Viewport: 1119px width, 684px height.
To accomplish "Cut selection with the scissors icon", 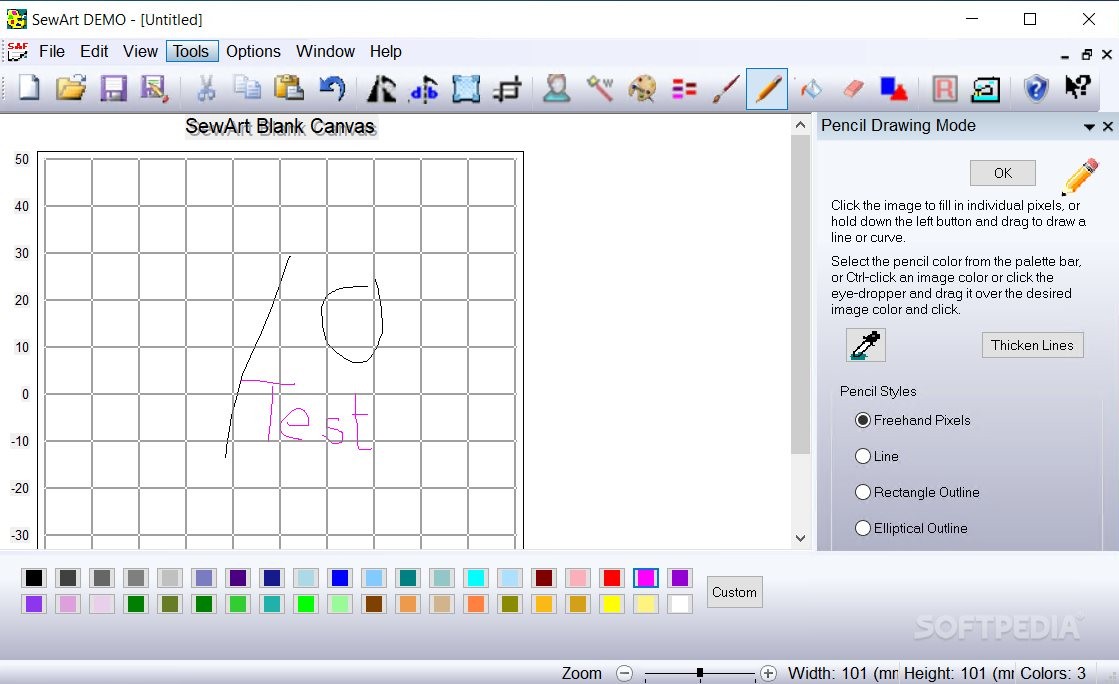I will pyautogui.click(x=206, y=89).
